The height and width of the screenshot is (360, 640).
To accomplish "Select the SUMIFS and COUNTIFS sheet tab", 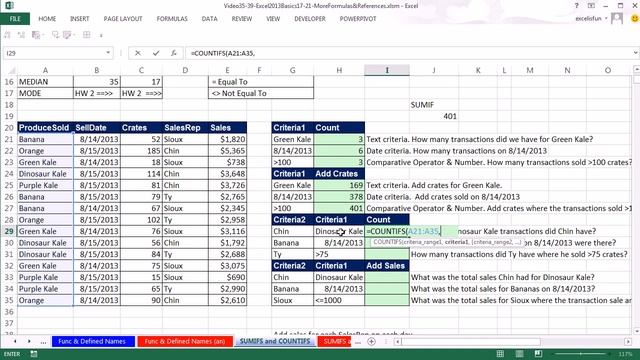I will click(x=275, y=341).
